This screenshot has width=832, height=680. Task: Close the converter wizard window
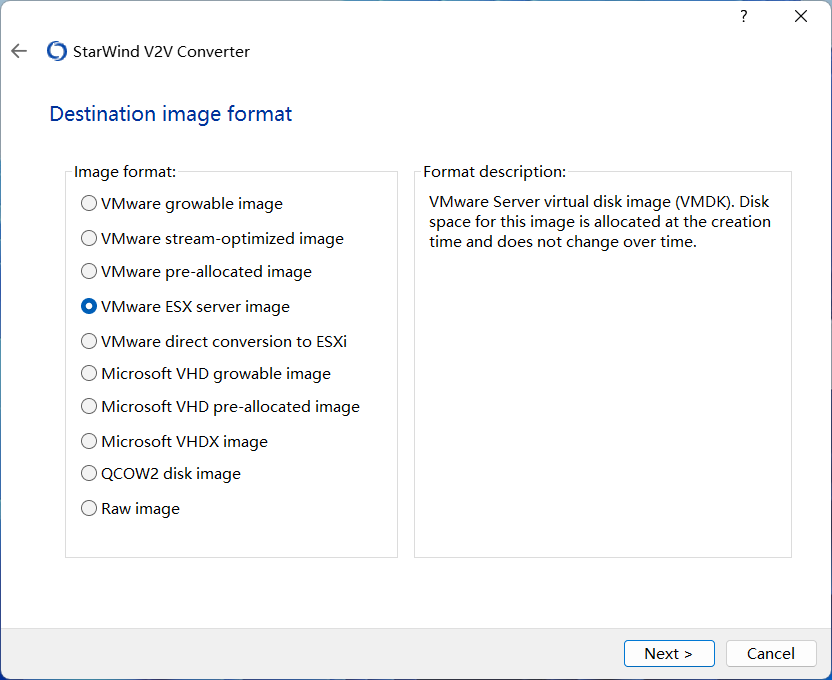[x=800, y=16]
